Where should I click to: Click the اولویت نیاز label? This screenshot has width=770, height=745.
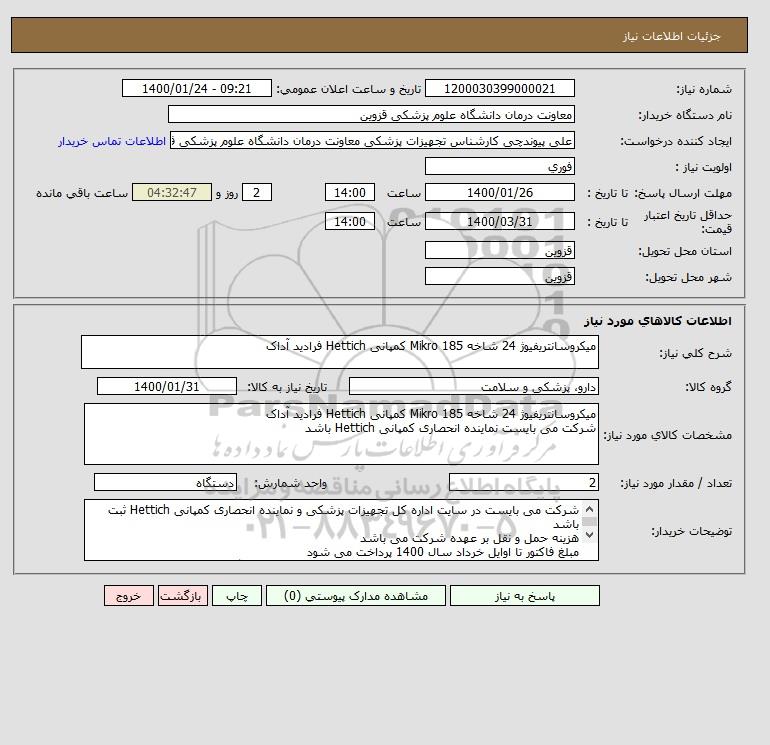[x=704, y=167]
